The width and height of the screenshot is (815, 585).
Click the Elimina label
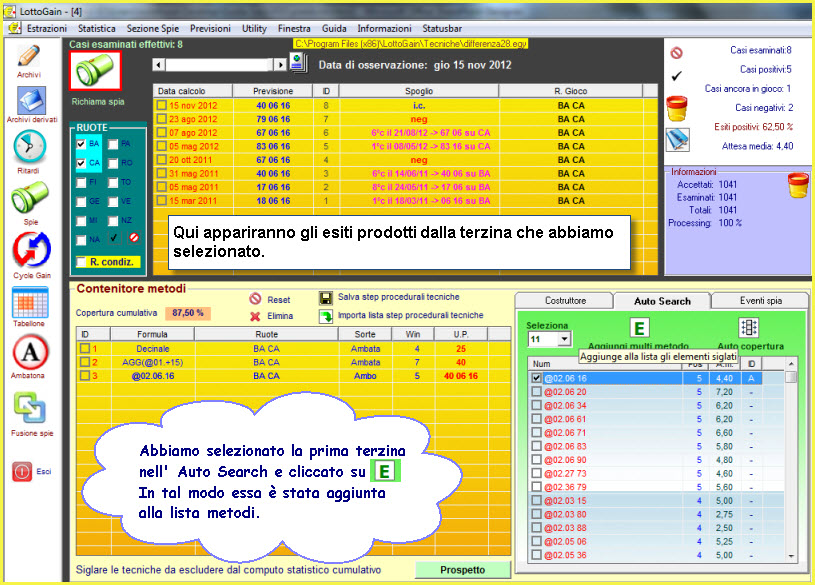click(x=280, y=316)
